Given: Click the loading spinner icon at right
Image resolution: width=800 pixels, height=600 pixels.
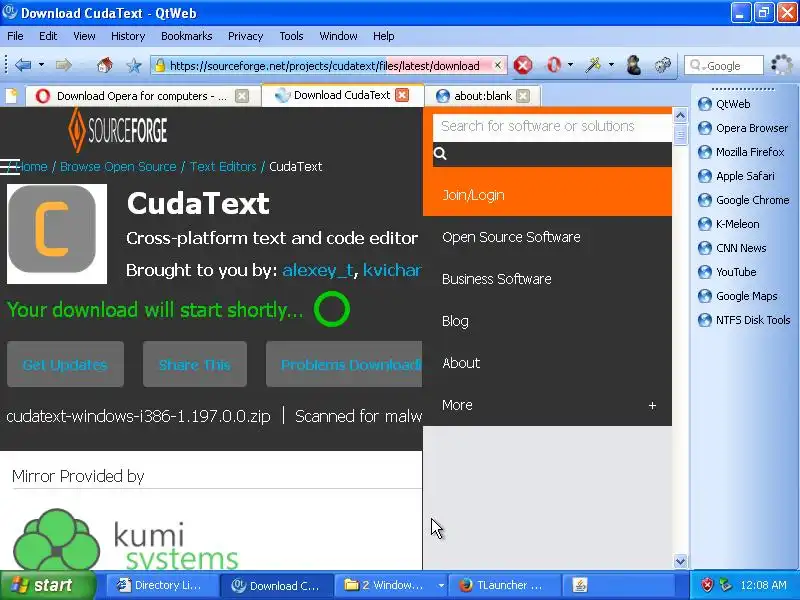Looking at the screenshot, I should pyautogui.click(x=781, y=65).
